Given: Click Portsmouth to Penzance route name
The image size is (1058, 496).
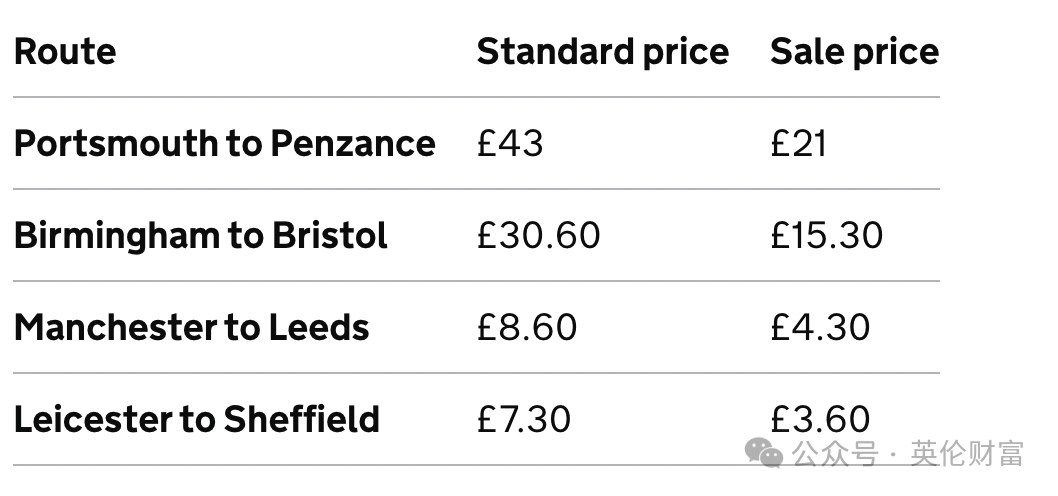Looking at the screenshot, I should (225, 144).
